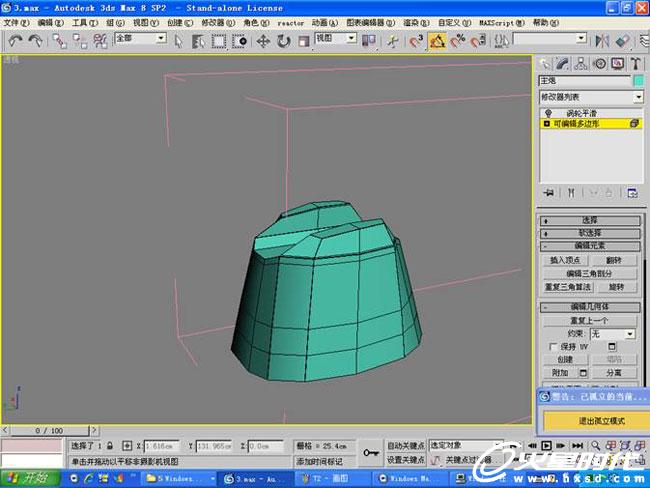
Task: Toggle the selection lock padlock icon
Action: [x=110, y=446]
